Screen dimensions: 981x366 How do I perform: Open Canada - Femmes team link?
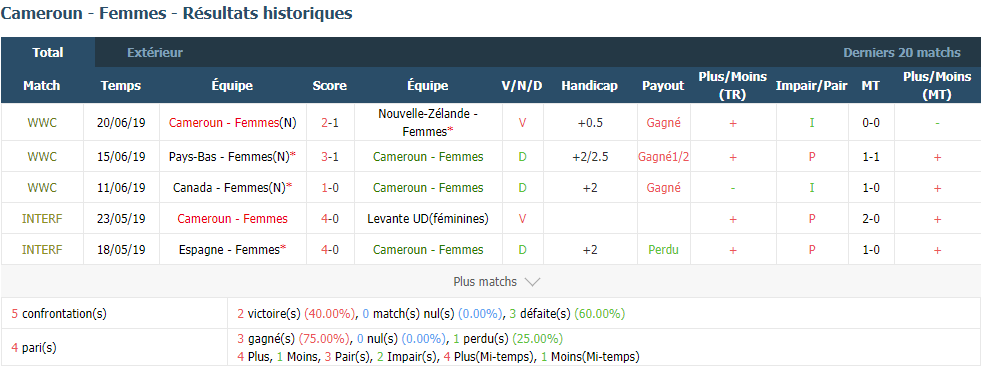point(231,188)
